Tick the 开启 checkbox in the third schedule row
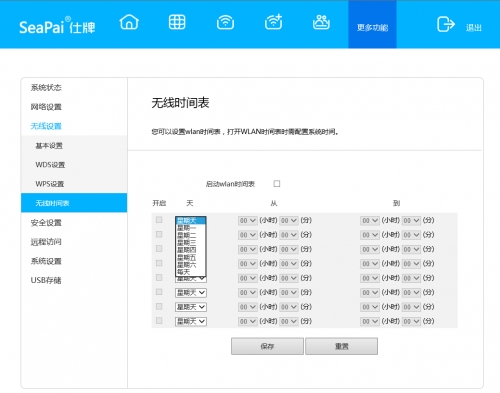The width and height of the screenshot is (500, 393). (x=159, y=249)
